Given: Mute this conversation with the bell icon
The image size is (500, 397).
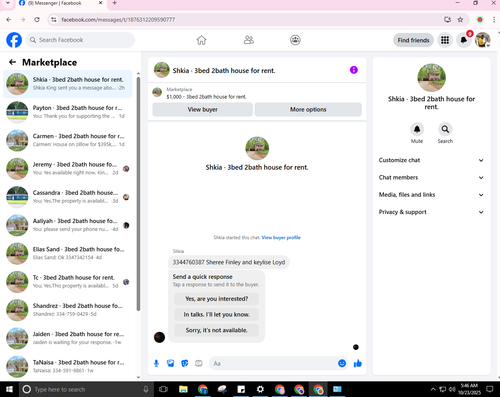Looking at the screenshot, I should pos(417,129).
